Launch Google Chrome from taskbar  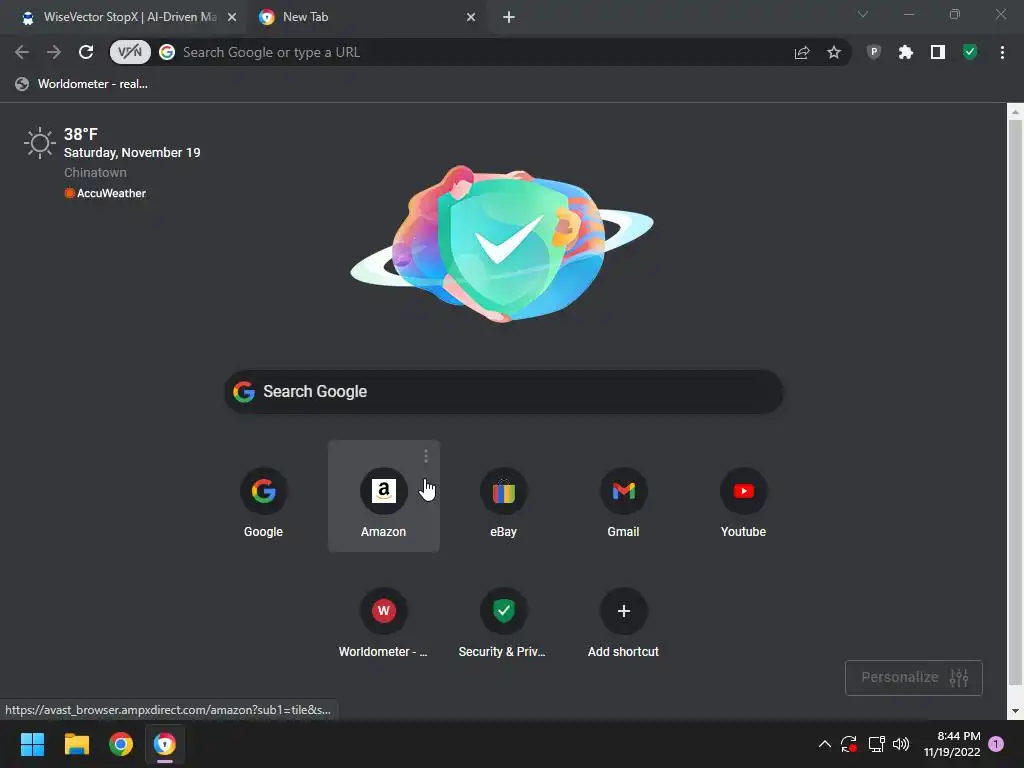(x=121, y=744)
